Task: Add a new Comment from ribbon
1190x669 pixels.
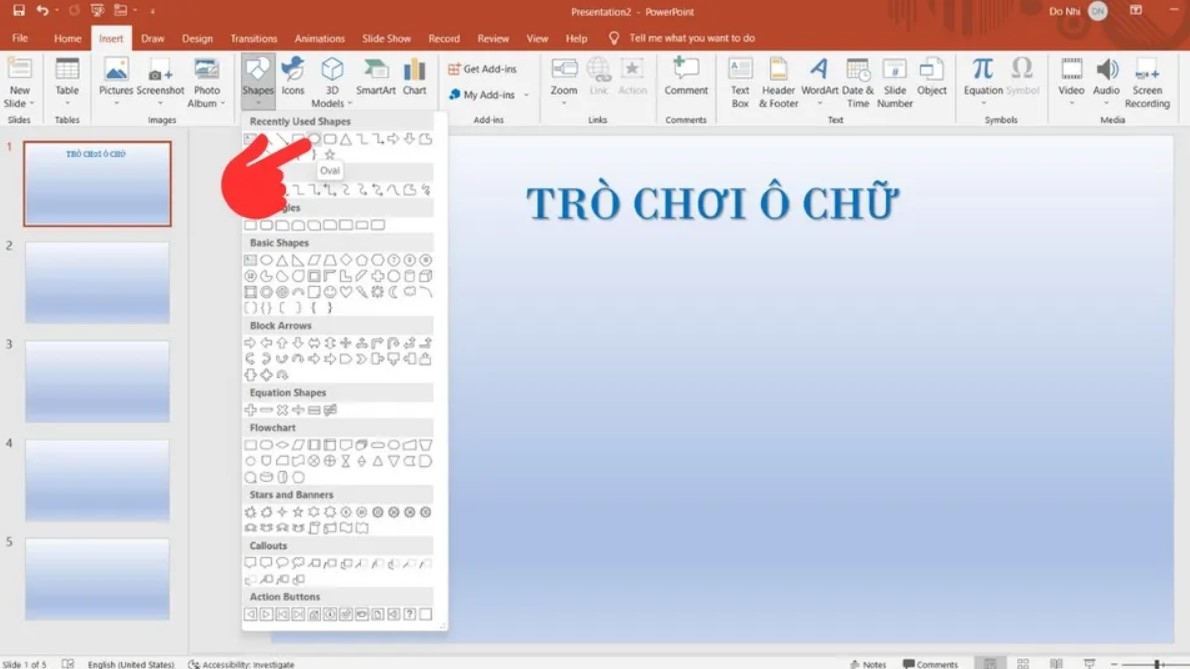Action: click(x=686, y=77)
